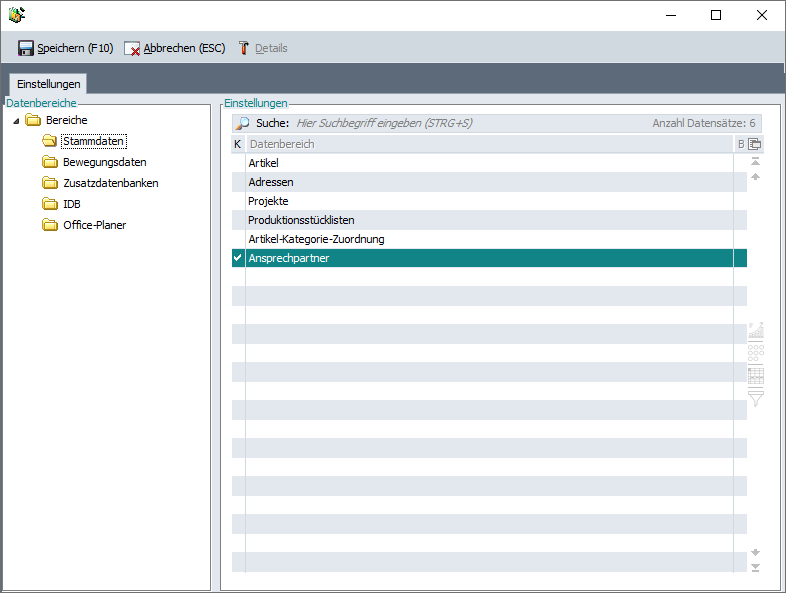This screenshot has width=786, height=593.
Task: Open the column chooser icon in header
Action: (756, 144)
